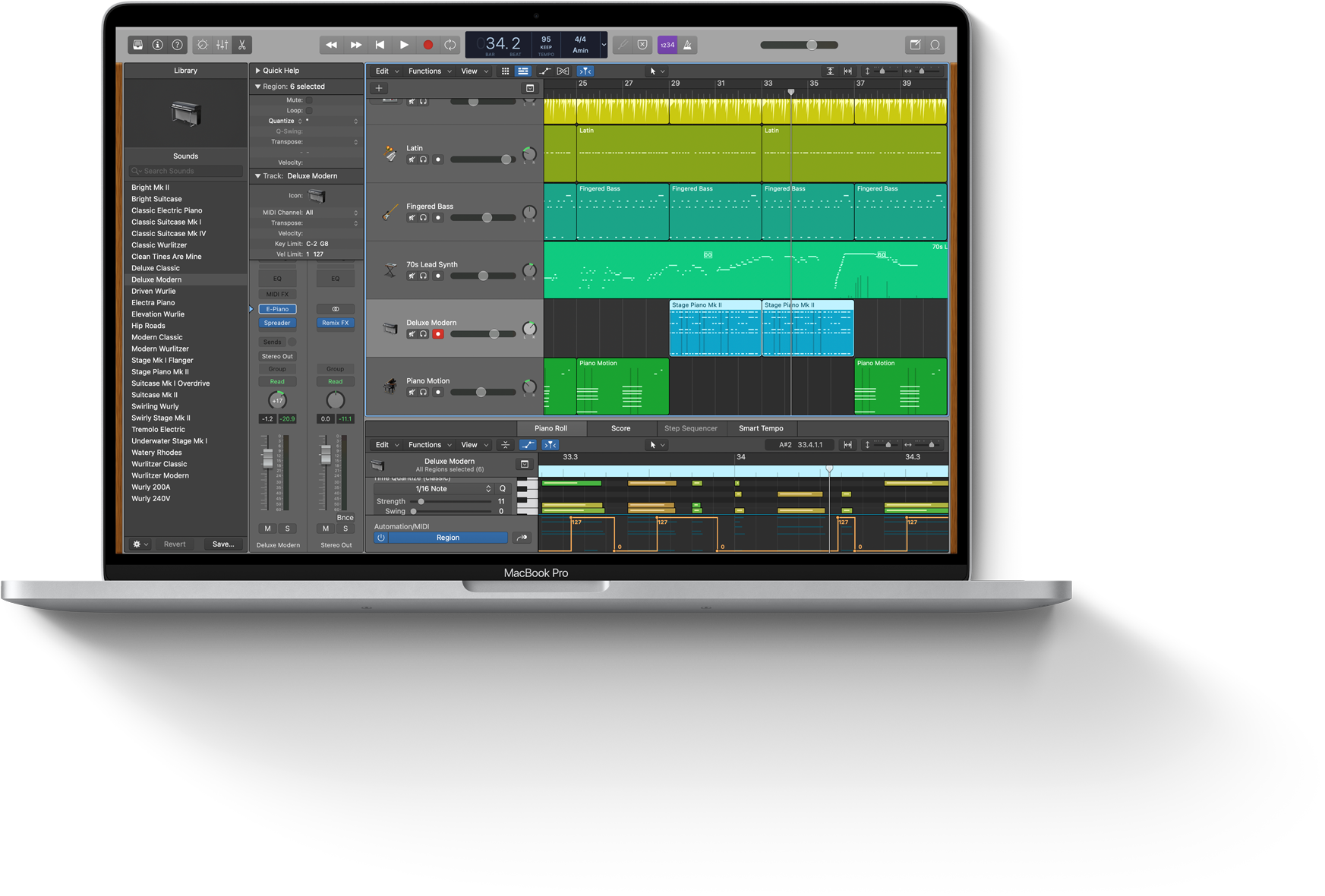Open the Library button in the toolbar
Image resolution: width=1325 pixels, height=896 pixels.
point(137,45)
